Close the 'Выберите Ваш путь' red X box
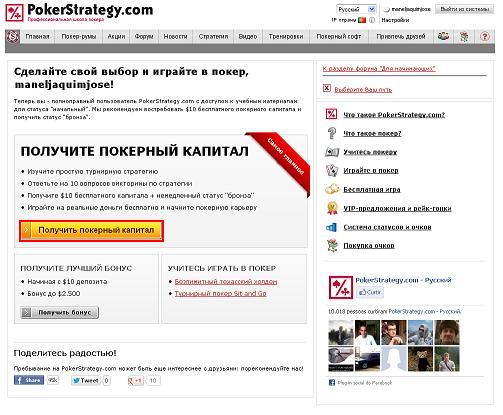This screenshot has width=503, height=415. tap(327, 88)
